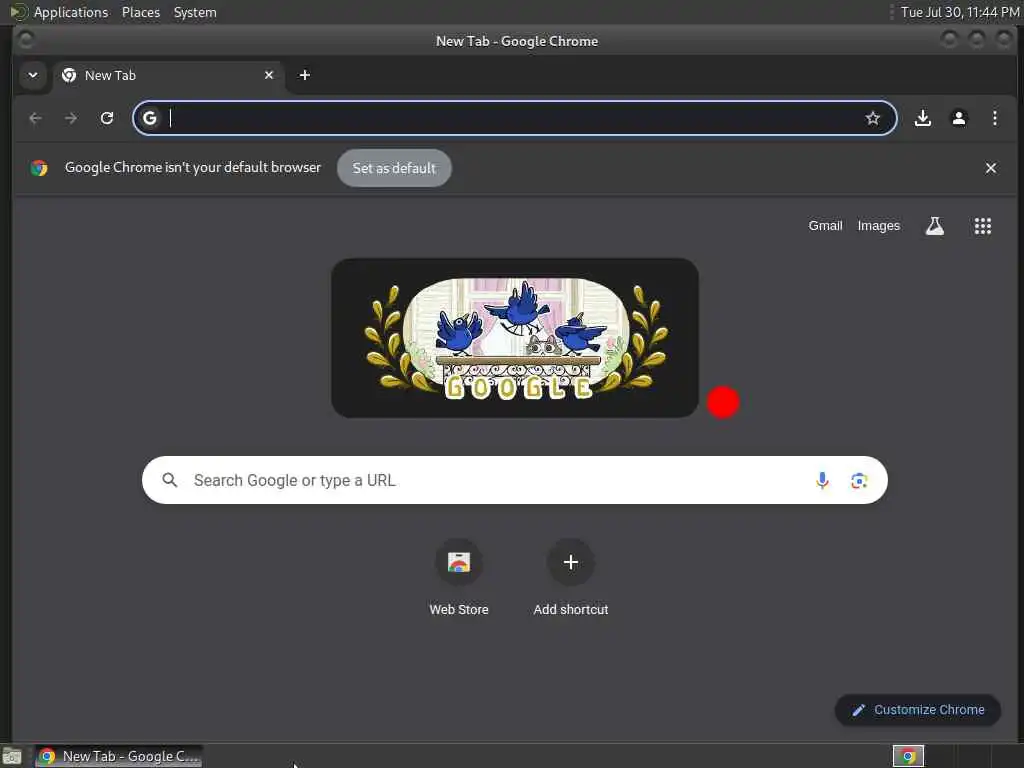Open the System menu
This screenshot has height=768, width=1024.
pos(195,12)
